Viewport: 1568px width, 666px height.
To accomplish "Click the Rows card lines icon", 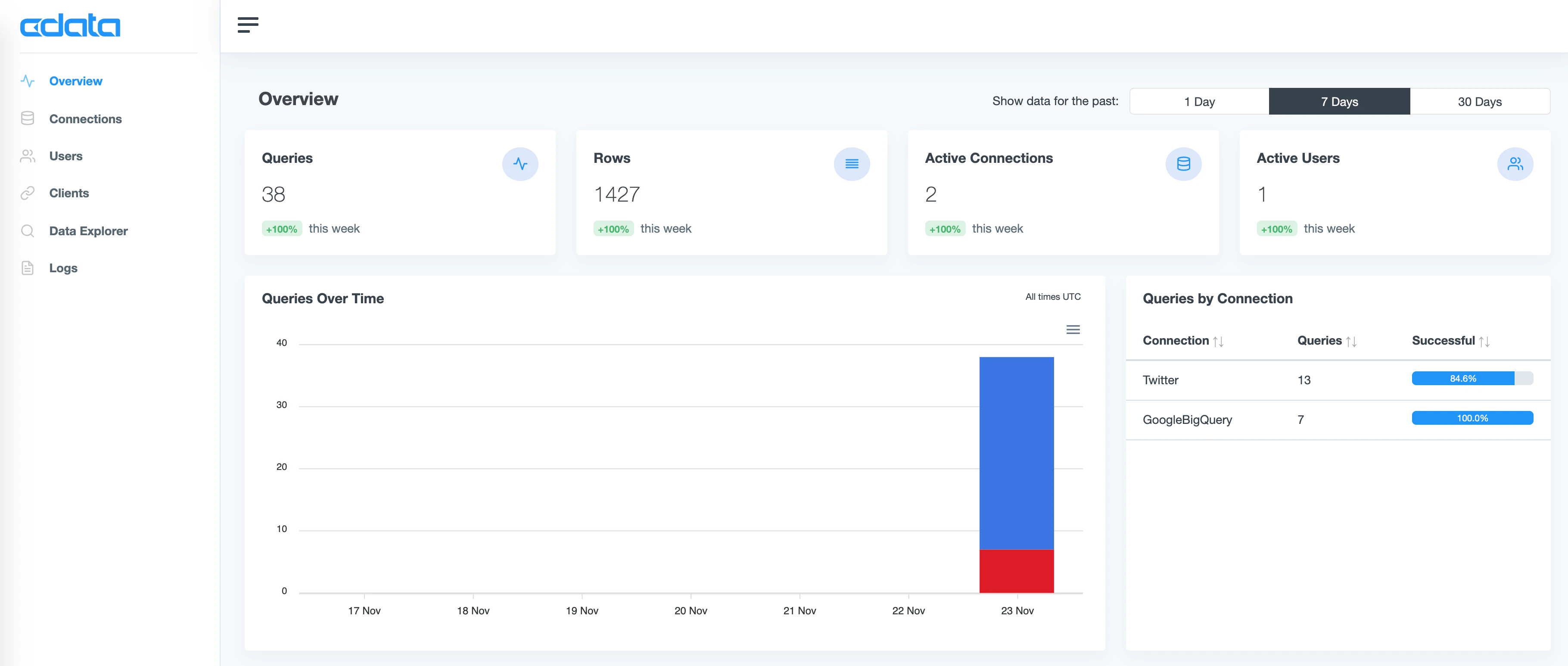I will click(x=852, y=164).
